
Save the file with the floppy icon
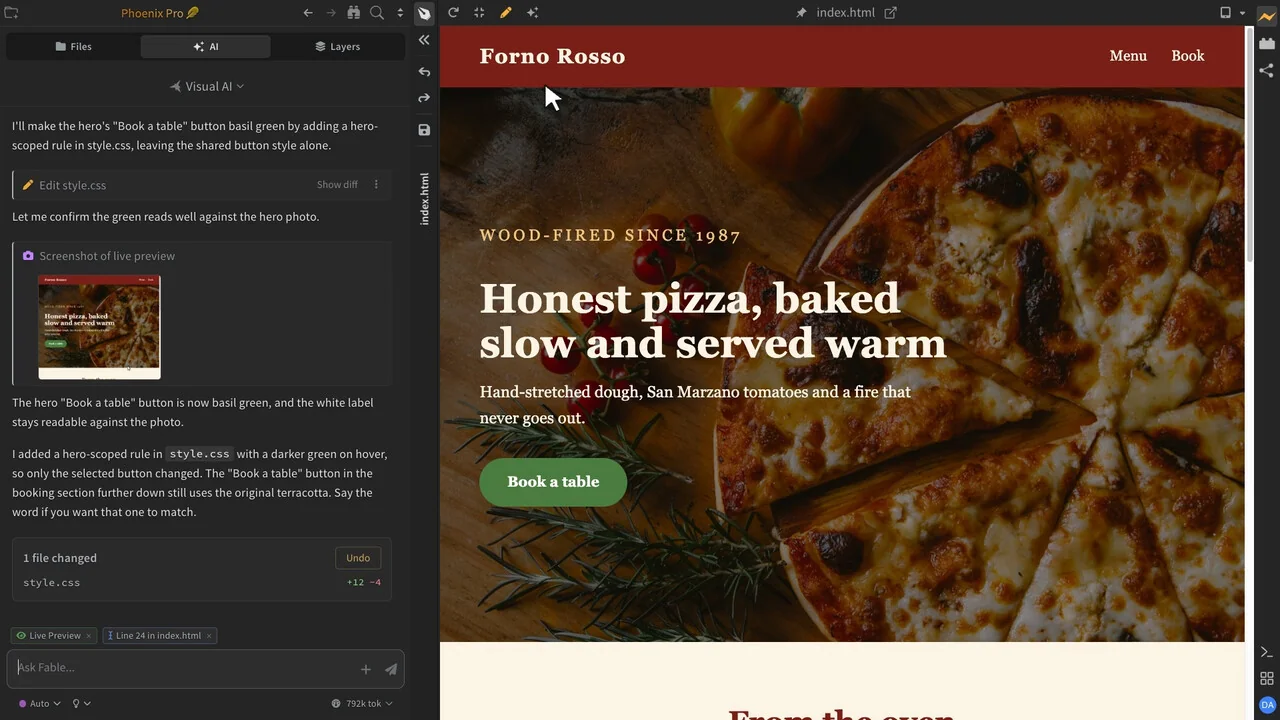coord(424,130)
